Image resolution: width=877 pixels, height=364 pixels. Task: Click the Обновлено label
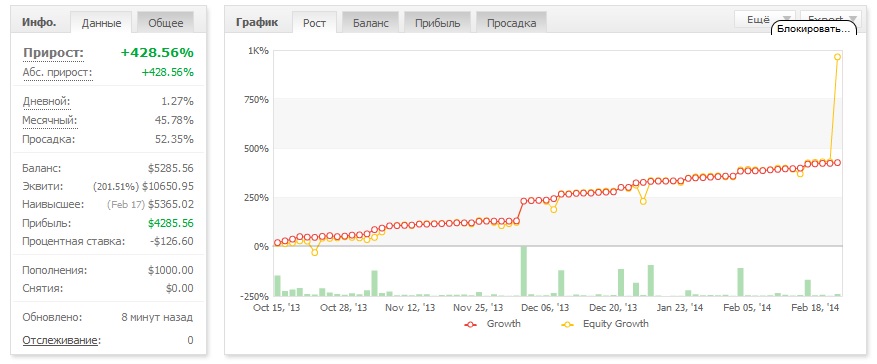tap(52, 318)
